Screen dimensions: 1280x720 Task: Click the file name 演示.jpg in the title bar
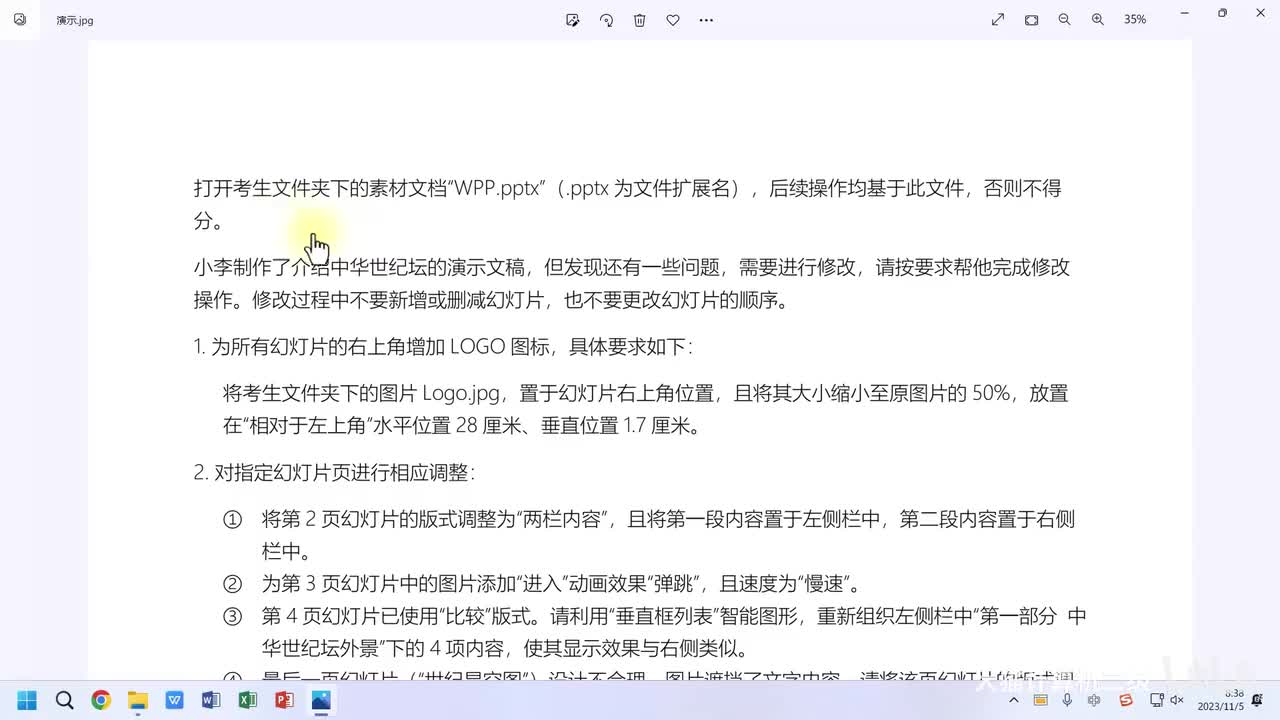(75, 20)
